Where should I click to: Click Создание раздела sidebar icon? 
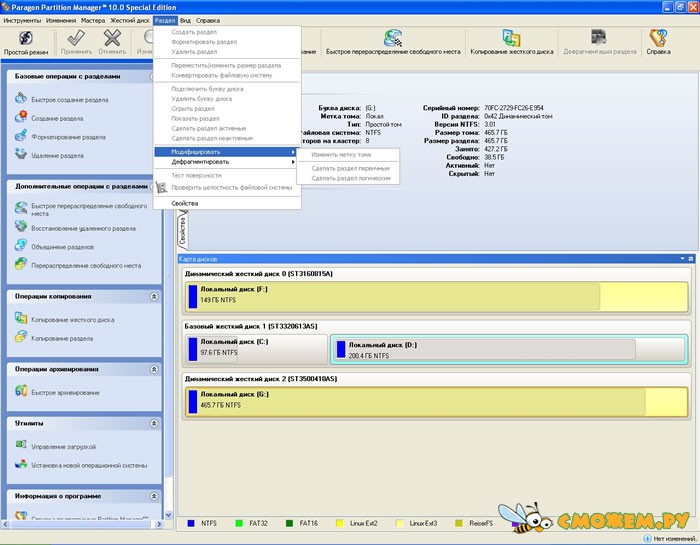coord(21,117)
